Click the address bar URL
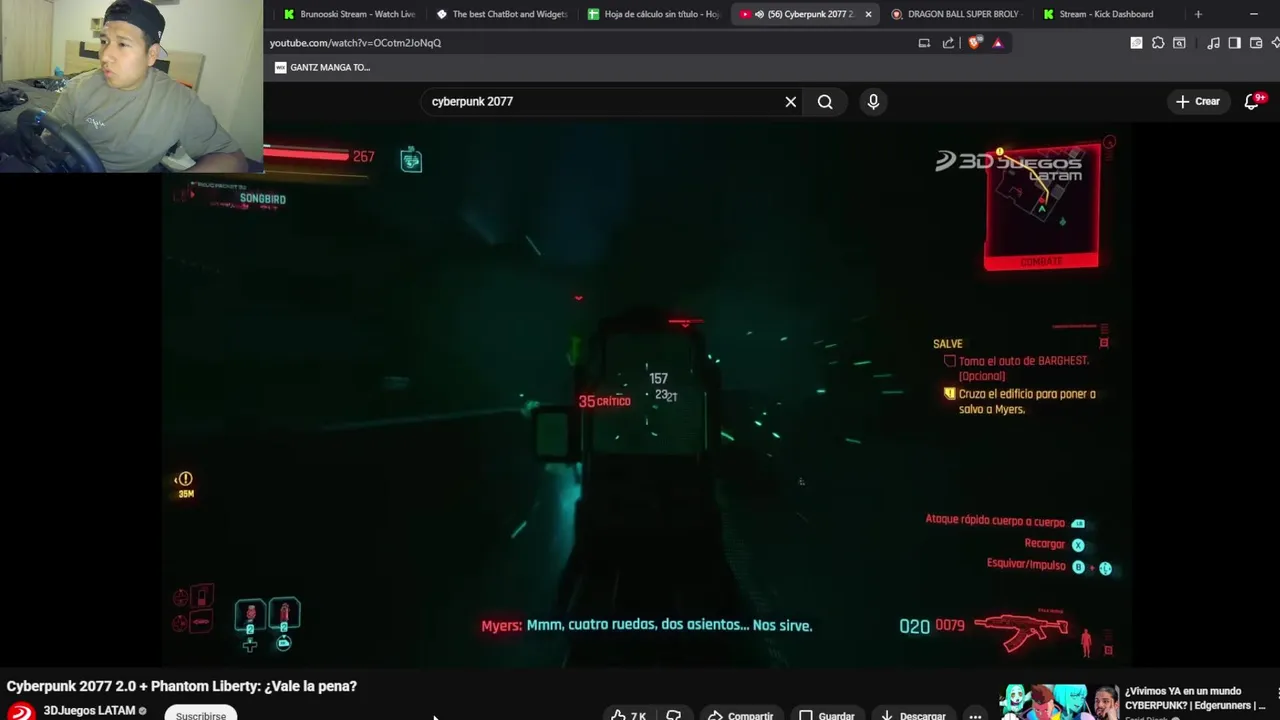The height and width of the screenshot is (720, 1280). [x=355, y=43]
